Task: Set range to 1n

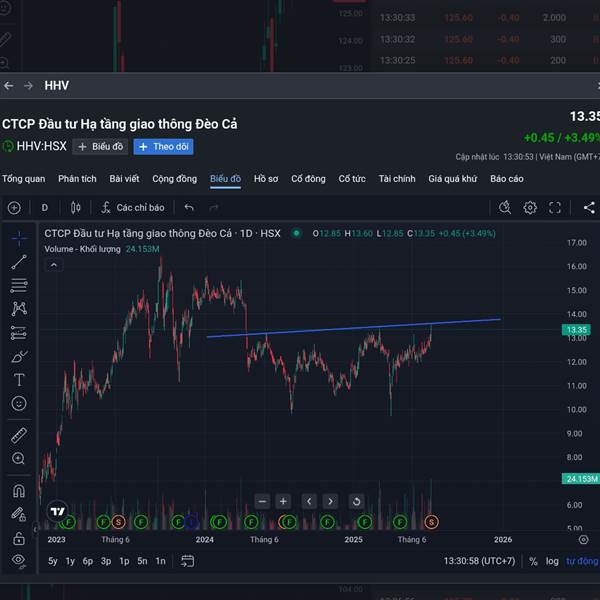Action: (x=160, y=561)
